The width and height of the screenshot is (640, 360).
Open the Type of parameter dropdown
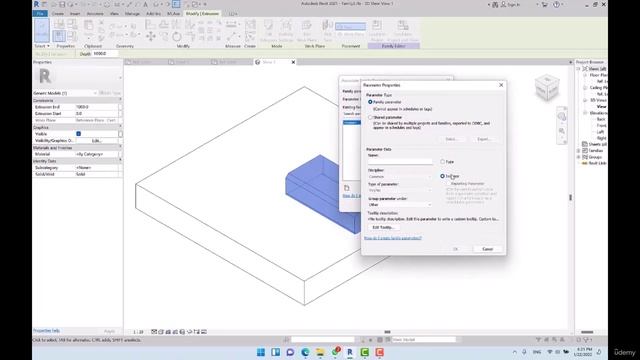(400, 191)
